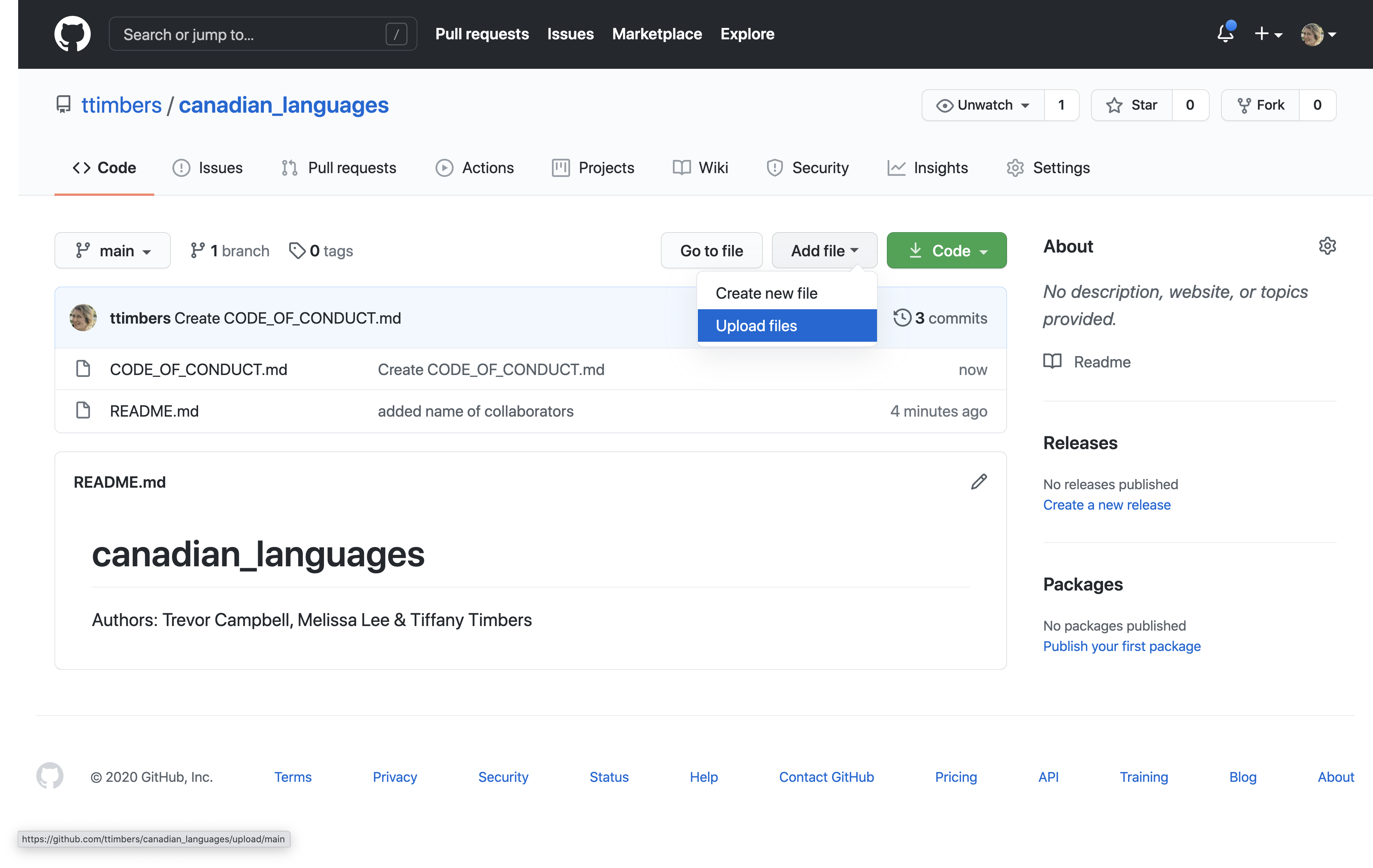Click Create a new release
Image resolution: width=1373 pixels, height=868 pixels.
[x=1107, y=505]
